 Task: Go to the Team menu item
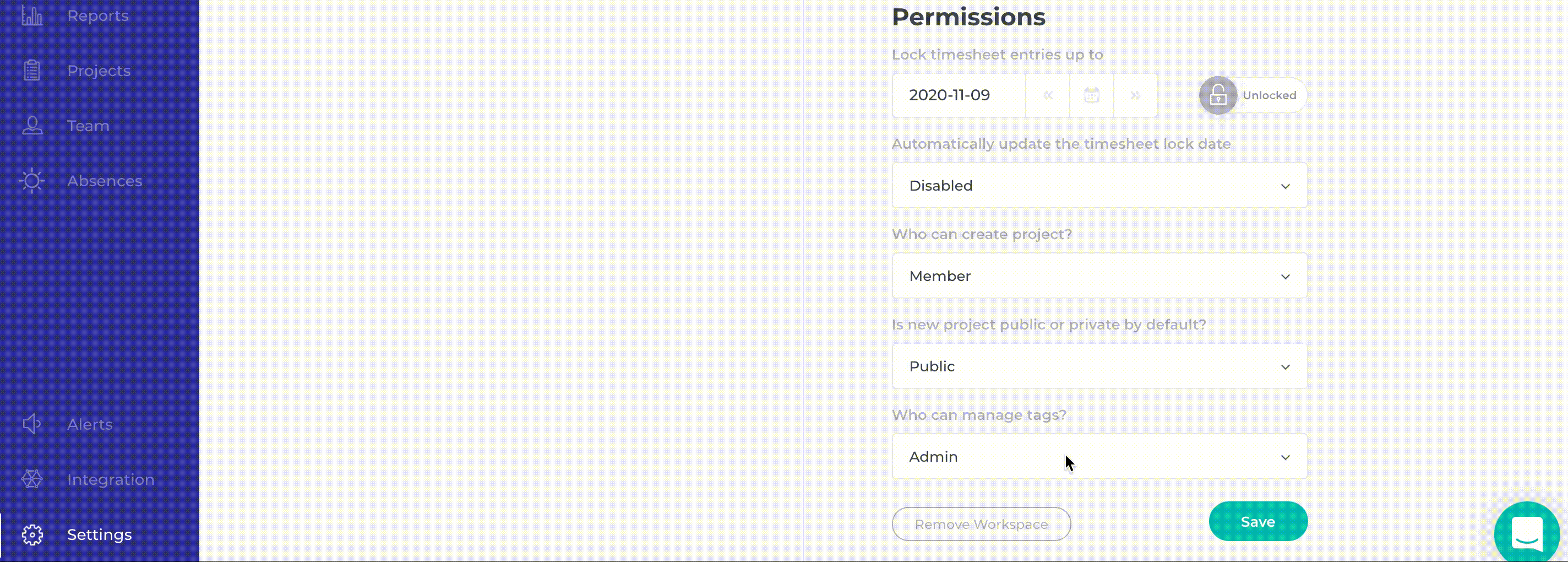pos(88,126)
